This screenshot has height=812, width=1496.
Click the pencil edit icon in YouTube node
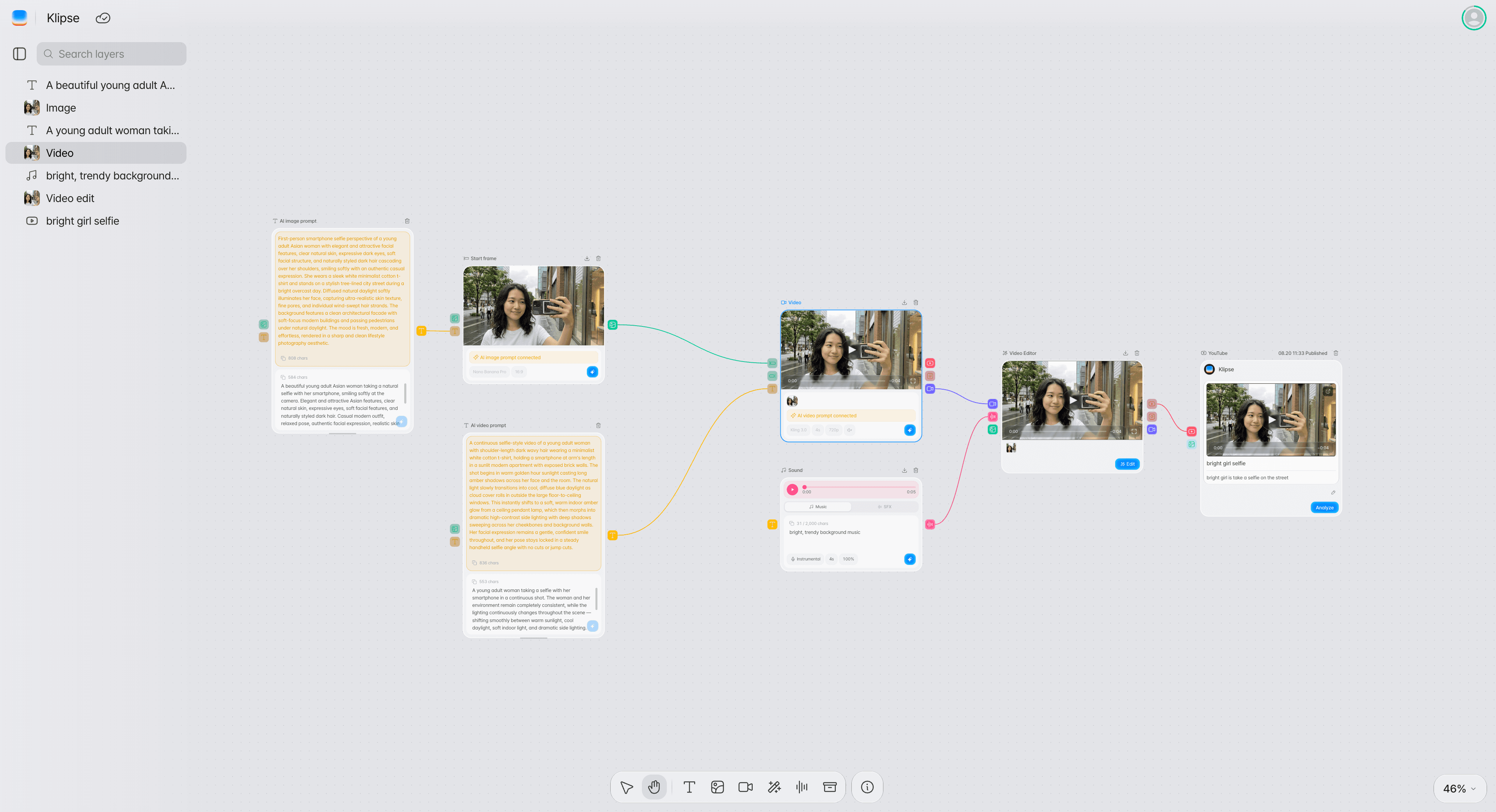click(x=1333, y=493)
